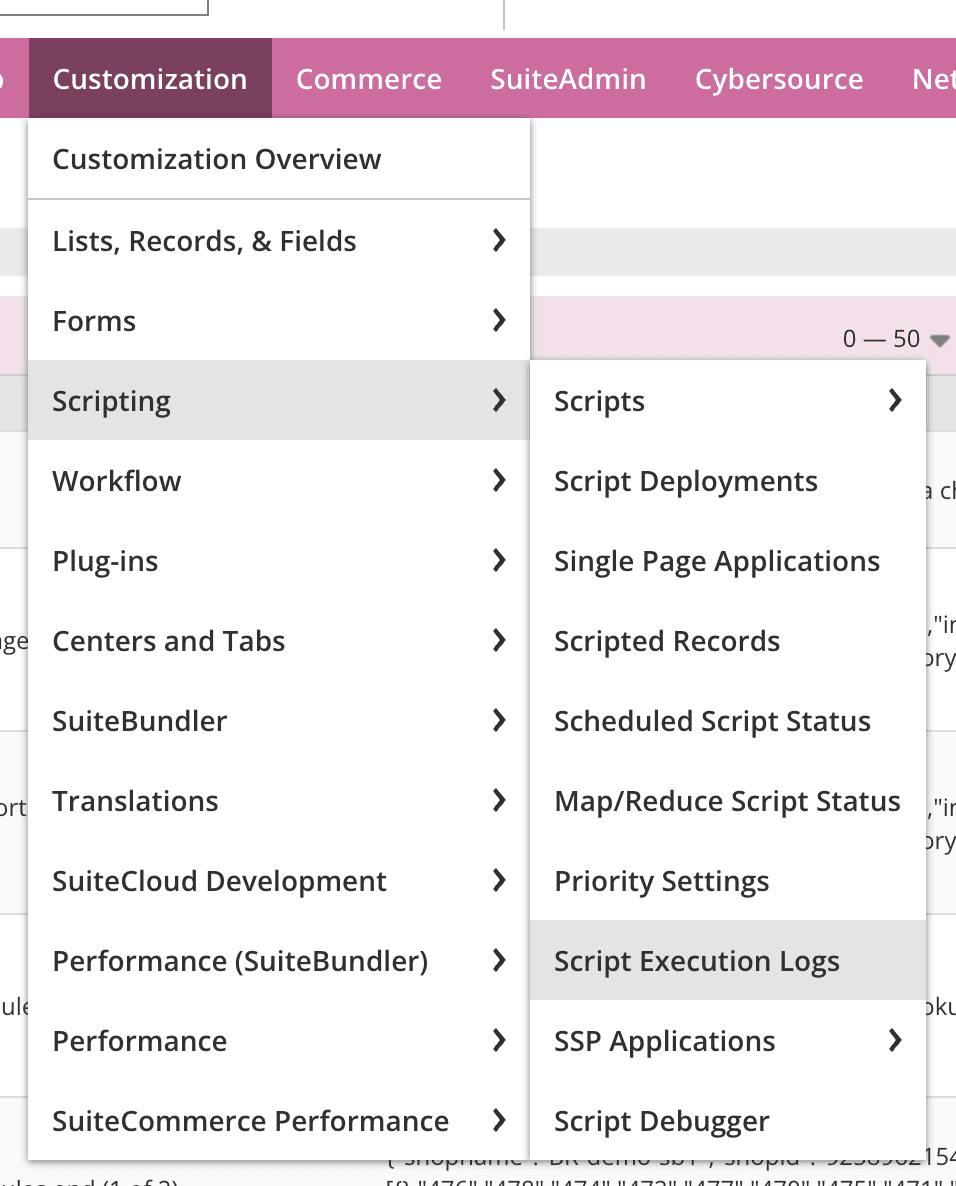Select the Commerce menu tab
The width and height of the screenshot is (956, 1186).
[x=369, y=78]
